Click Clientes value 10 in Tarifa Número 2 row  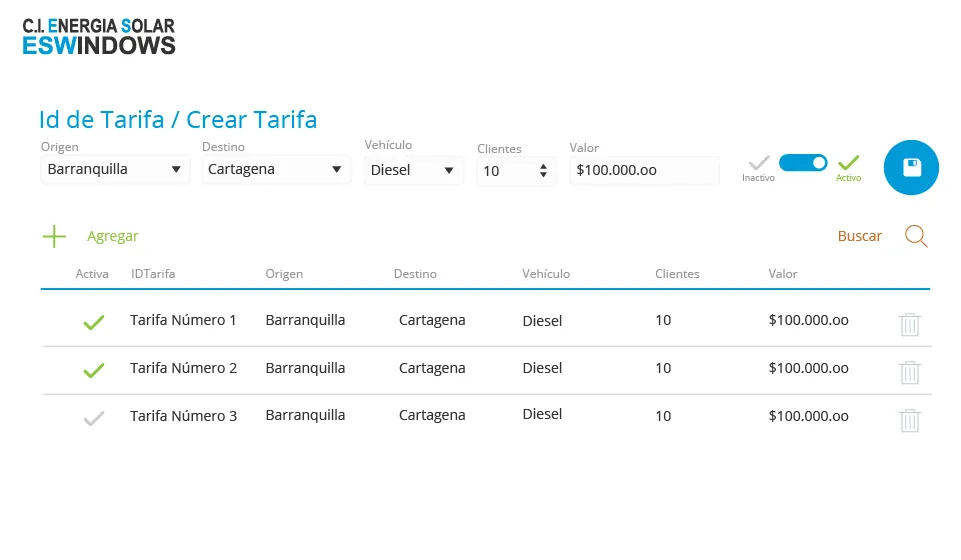tap(663, 368)
